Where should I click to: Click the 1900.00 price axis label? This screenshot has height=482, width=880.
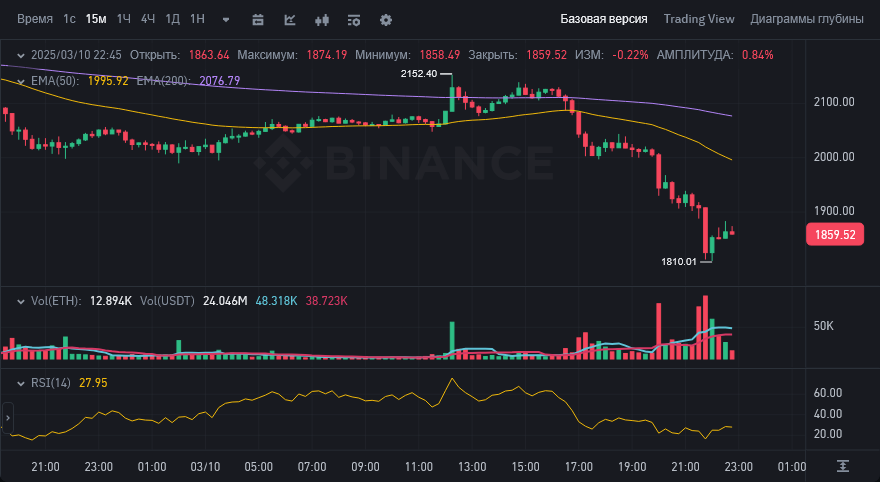pos(834,211)
